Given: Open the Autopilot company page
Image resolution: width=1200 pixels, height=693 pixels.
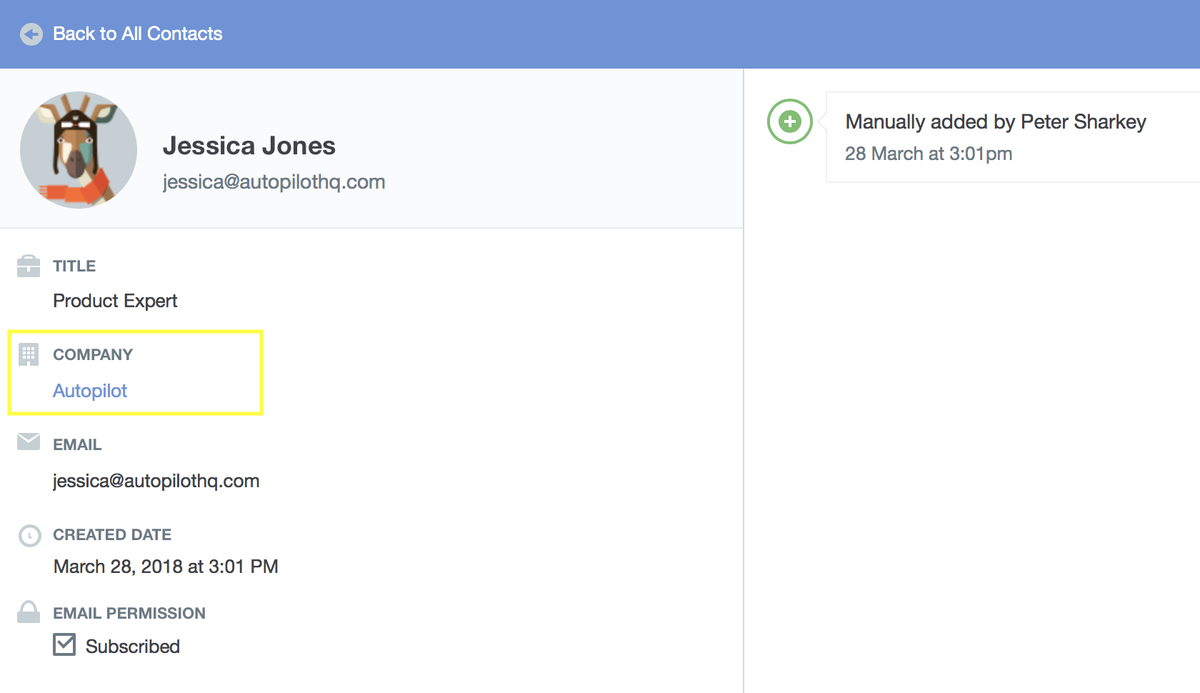Looking at the screenshot, I should click(x=90, y=391).
